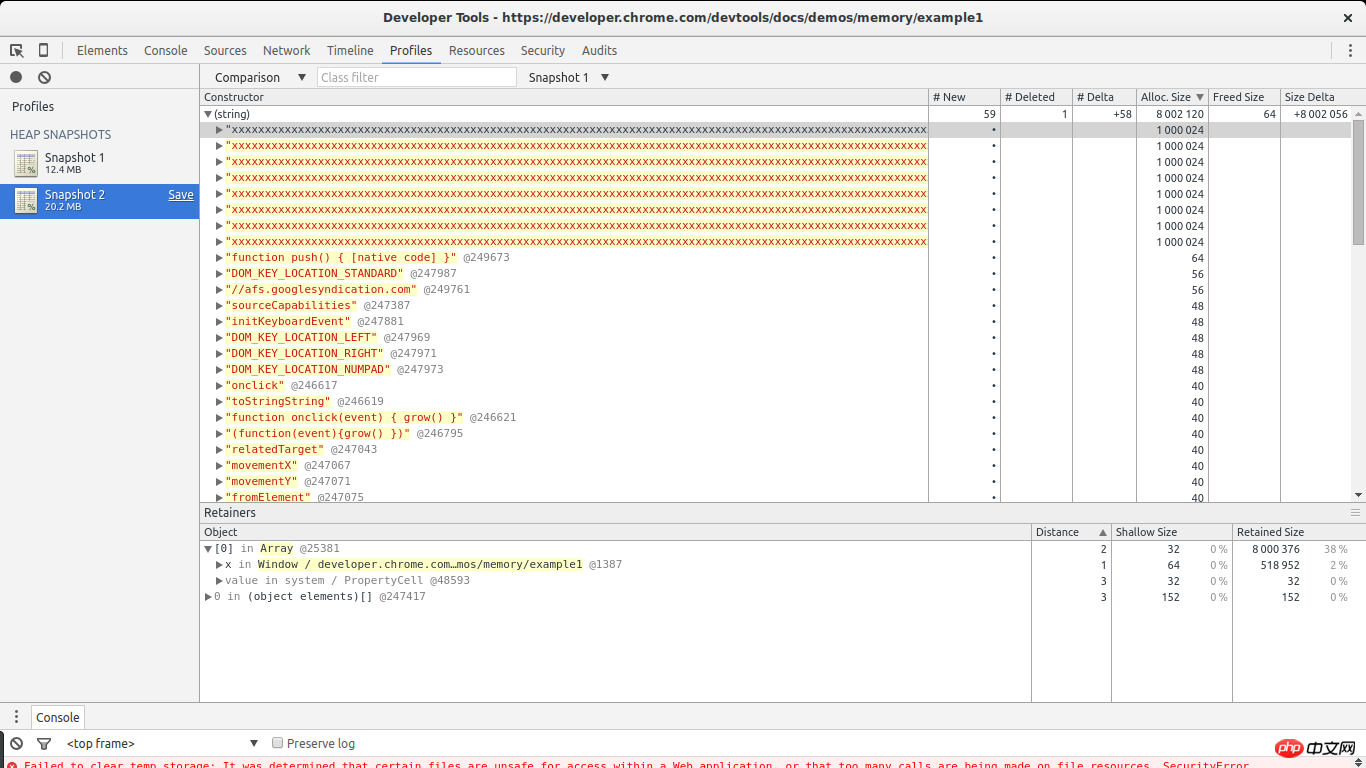Switch to the Console tab

pos(165,50)
